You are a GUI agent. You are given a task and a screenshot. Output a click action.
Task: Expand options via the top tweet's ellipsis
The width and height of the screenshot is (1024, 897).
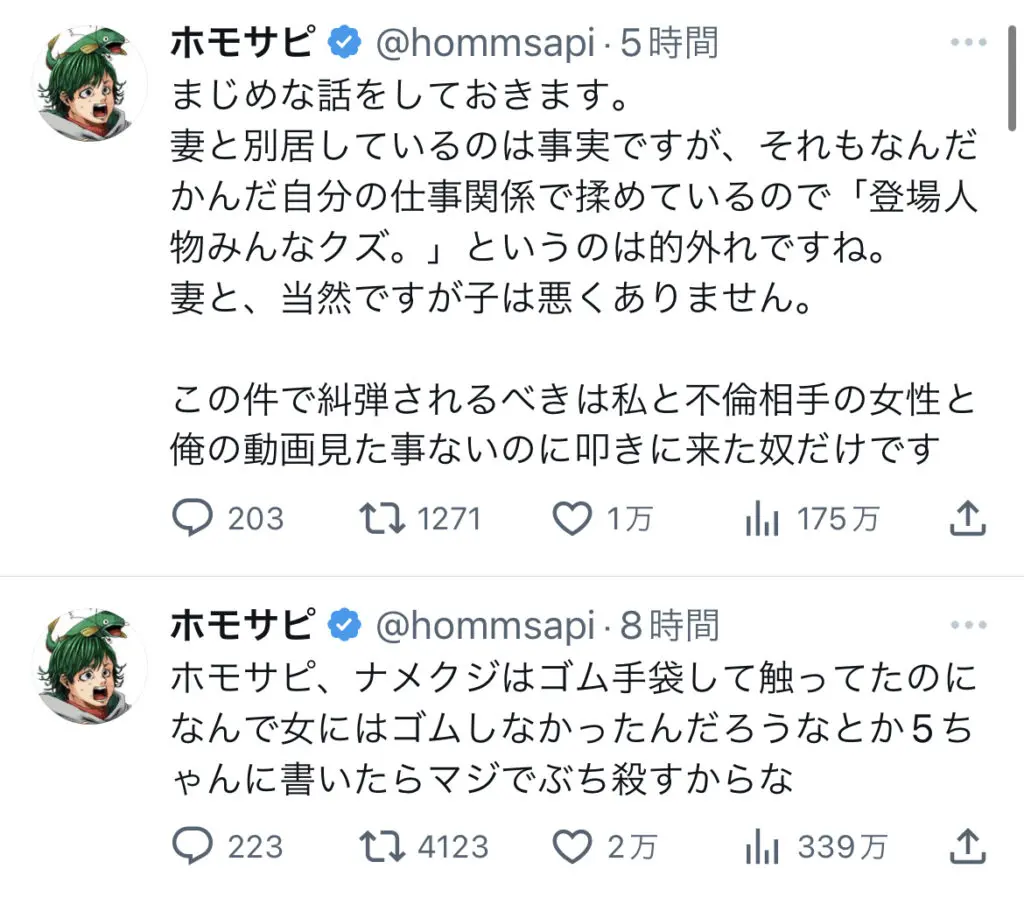point(968,40)
